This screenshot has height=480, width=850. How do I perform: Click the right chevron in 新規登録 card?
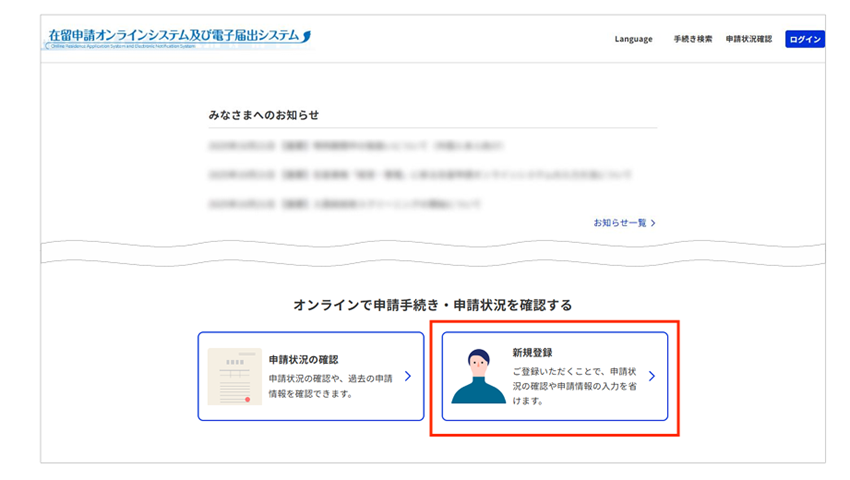pos(652,377)
